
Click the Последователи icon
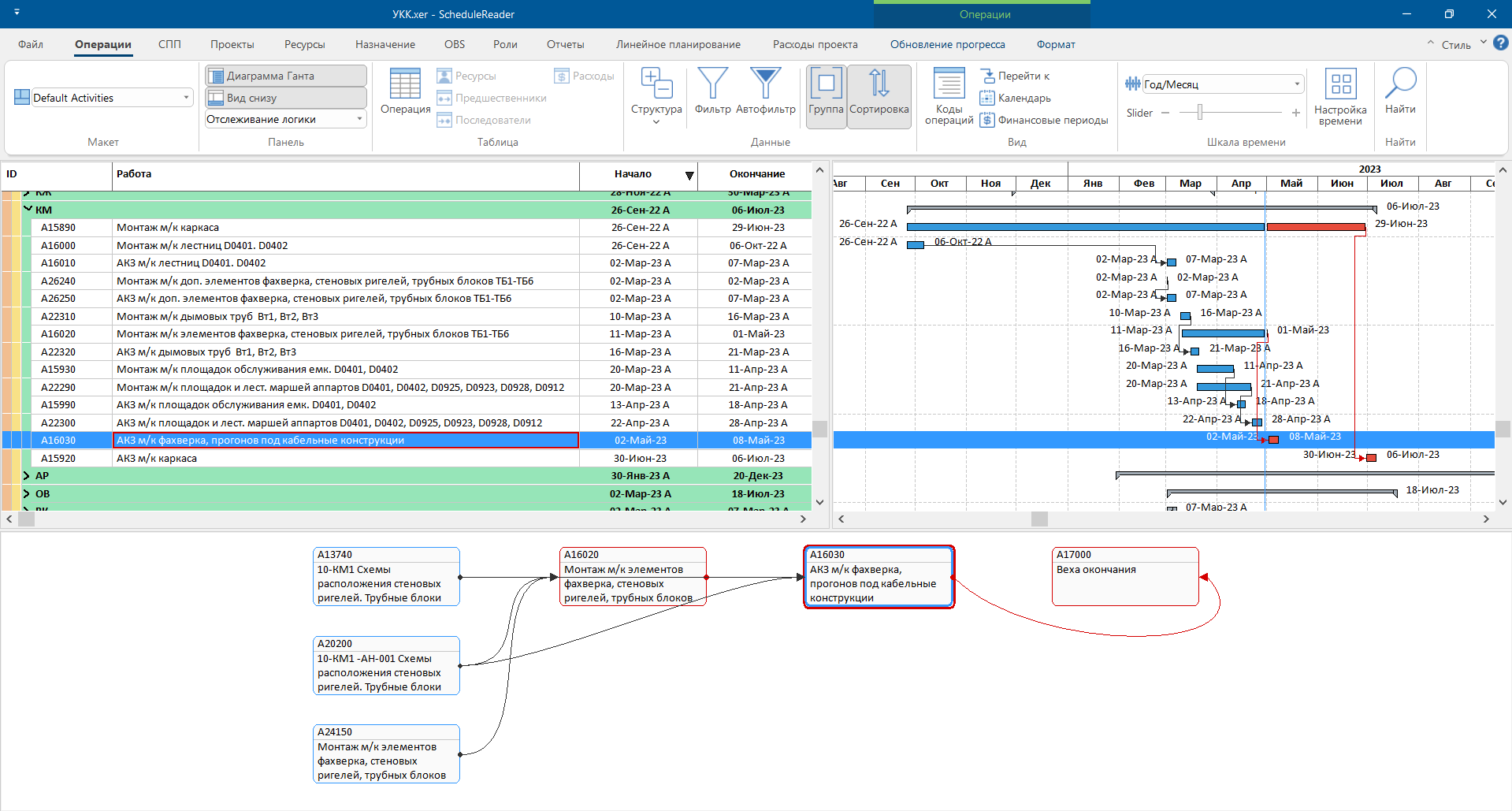(x=444, y=120)
